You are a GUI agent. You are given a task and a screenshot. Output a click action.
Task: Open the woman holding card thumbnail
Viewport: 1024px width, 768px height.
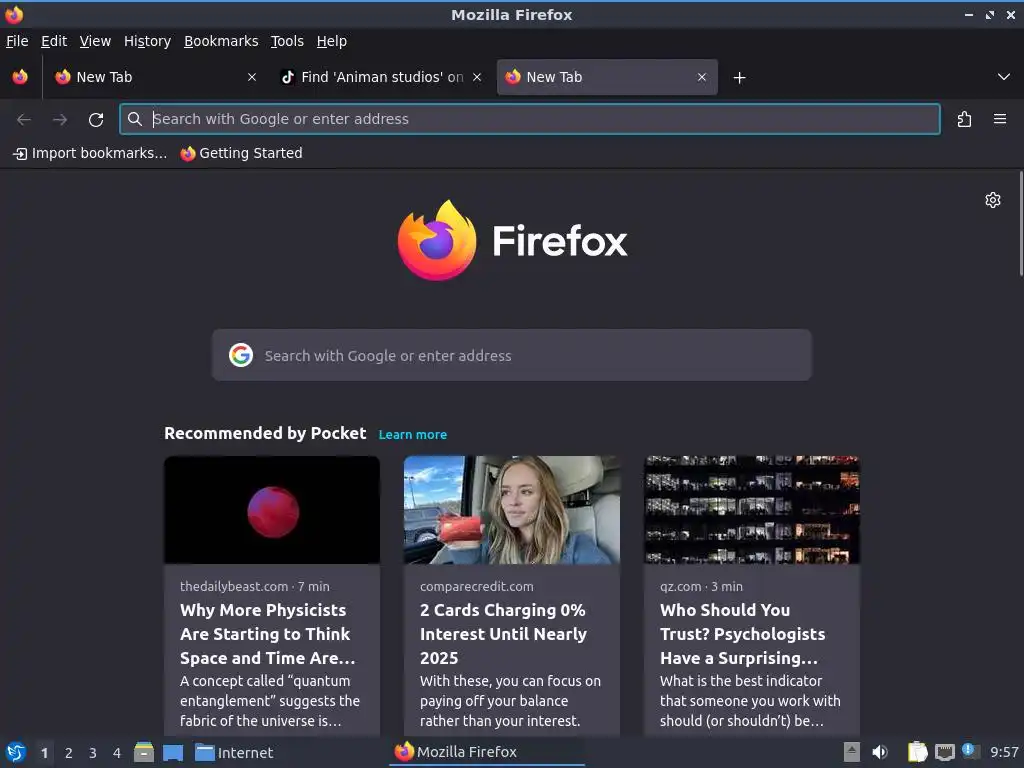511,509
